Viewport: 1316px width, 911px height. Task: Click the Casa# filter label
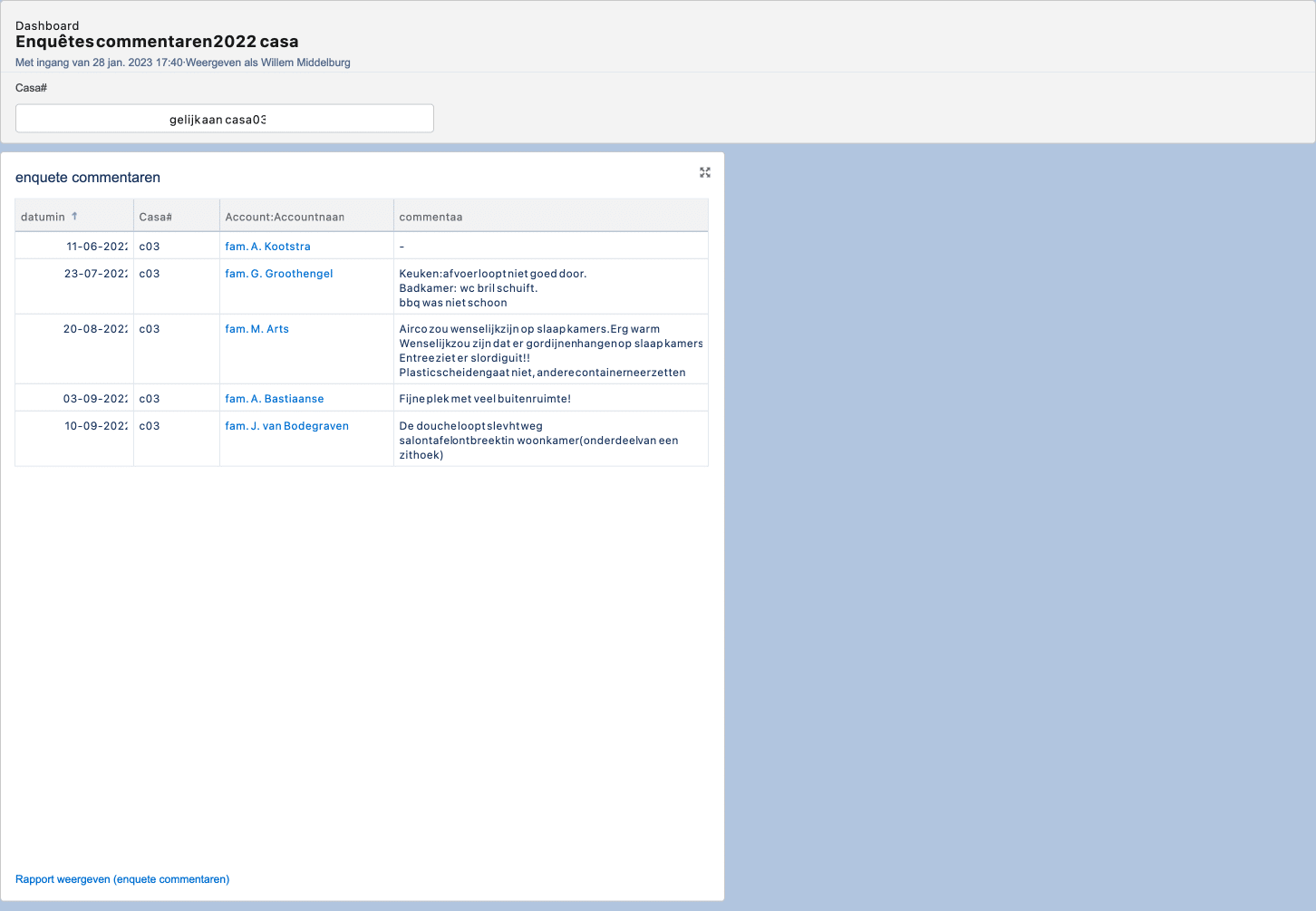point(31,88)
